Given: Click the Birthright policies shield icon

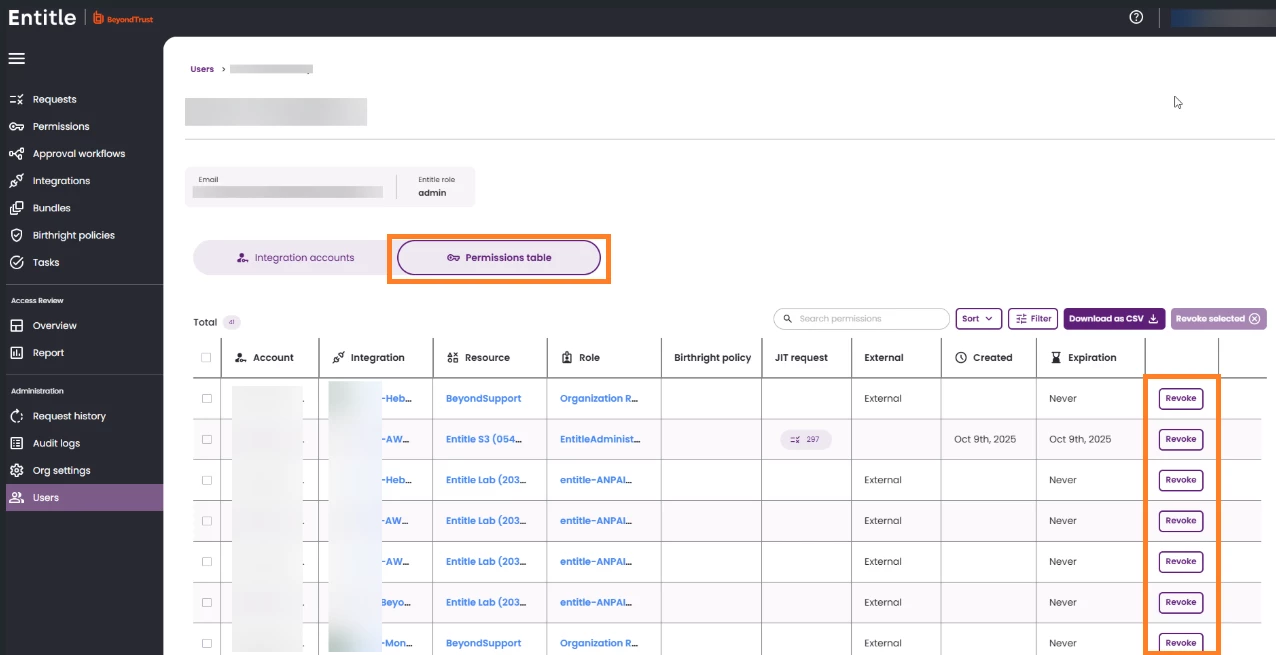Looking at the screenshot, I should tap(16, 235).
